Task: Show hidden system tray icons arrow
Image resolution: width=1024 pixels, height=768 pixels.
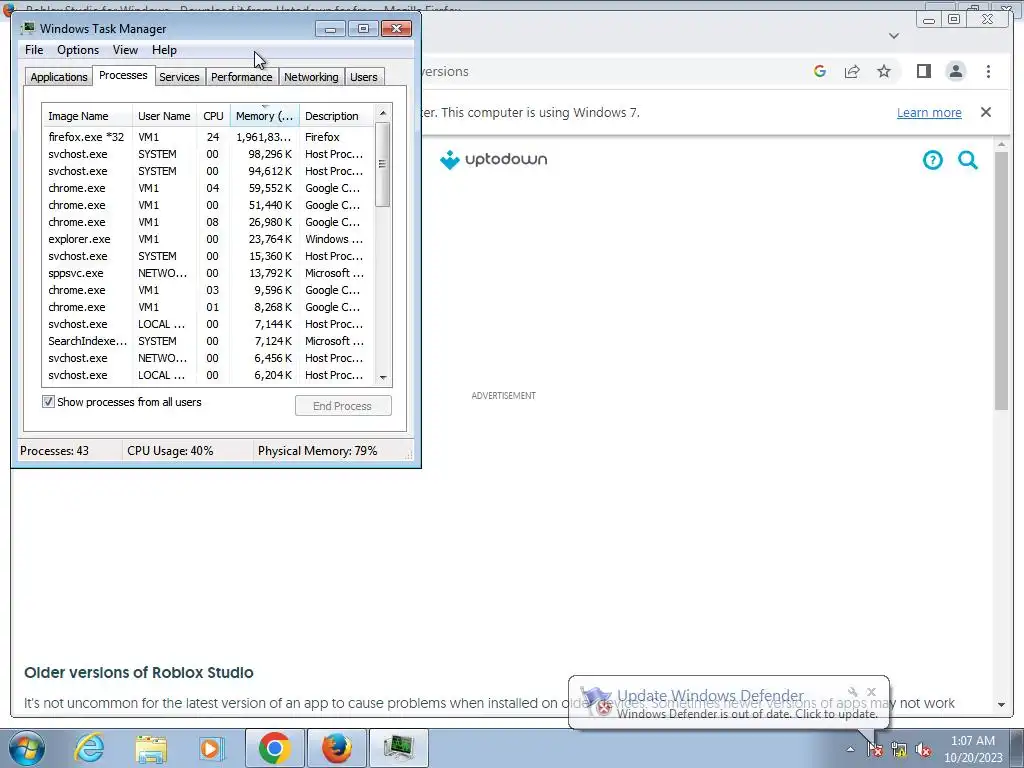Action: click(x=850, y=749)
